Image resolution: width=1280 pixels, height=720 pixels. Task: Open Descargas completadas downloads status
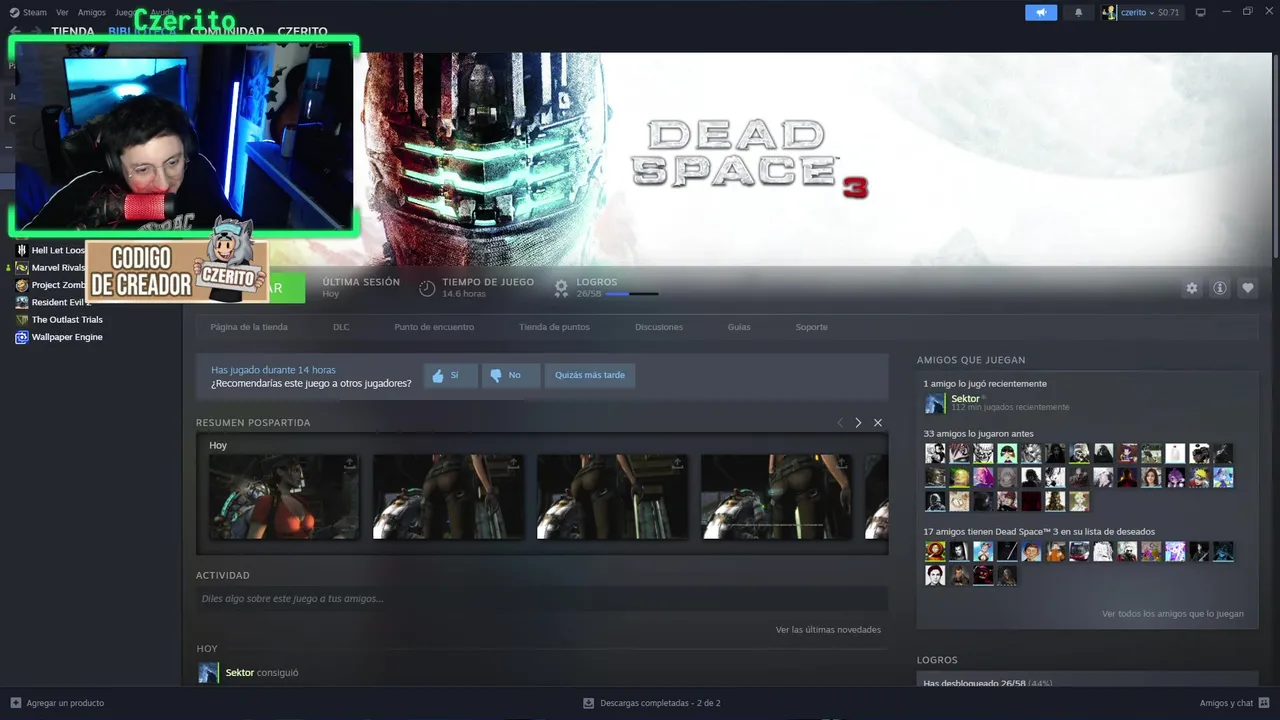[660, 703]
